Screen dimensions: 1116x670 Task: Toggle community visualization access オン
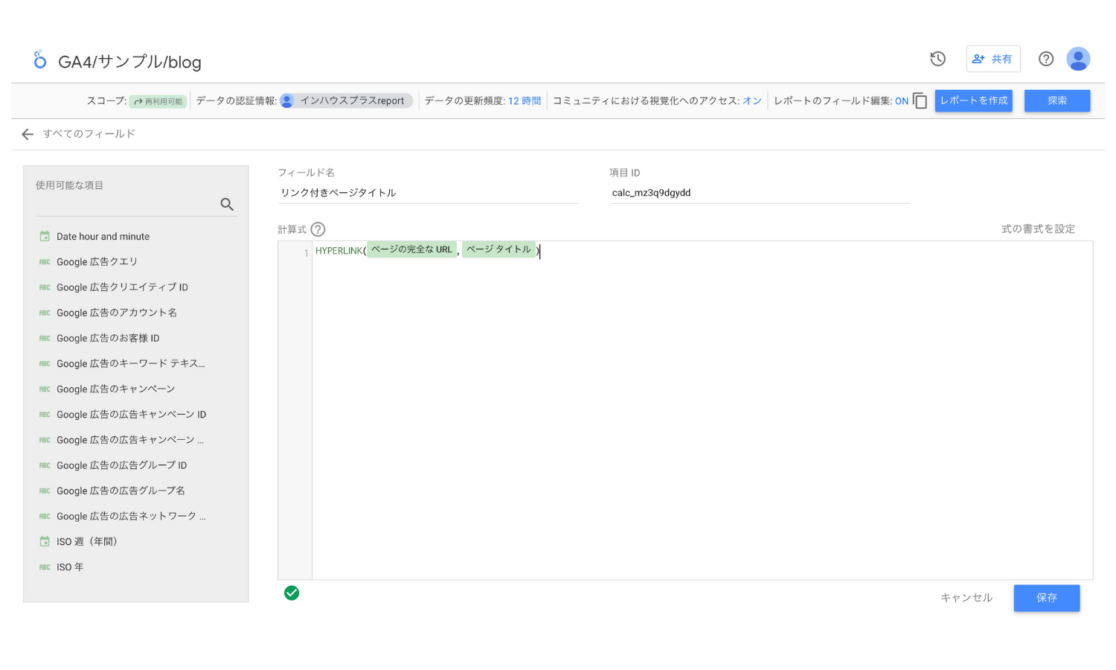coord(751,101)
